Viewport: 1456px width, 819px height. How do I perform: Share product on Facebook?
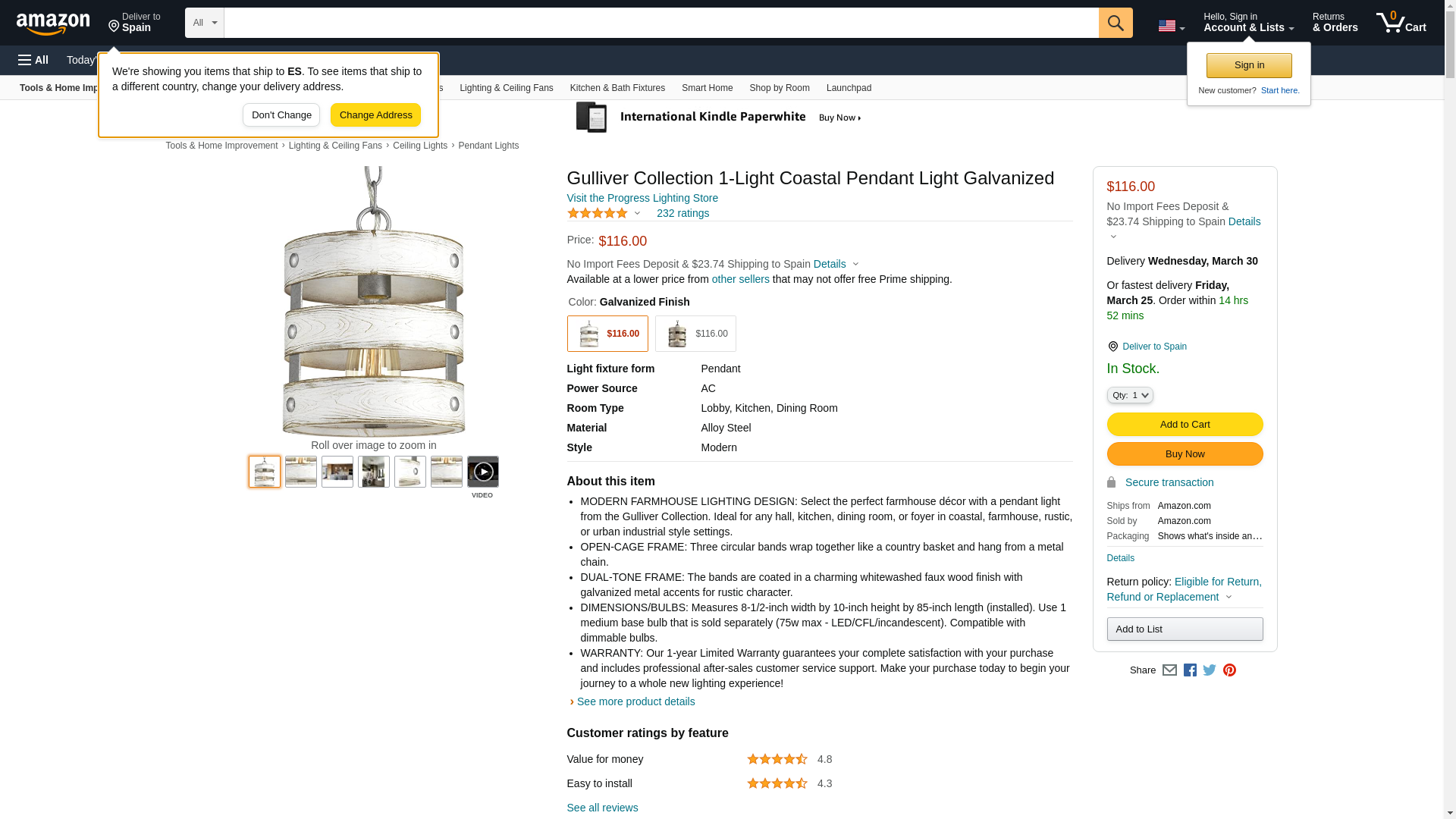point(1190,670)
